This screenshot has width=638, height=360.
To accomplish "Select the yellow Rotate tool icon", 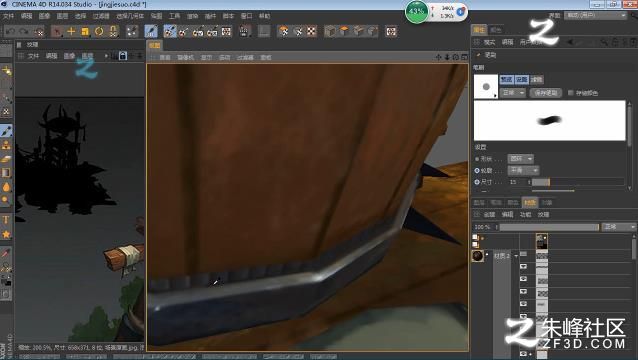I will click(x=99, y=31).
